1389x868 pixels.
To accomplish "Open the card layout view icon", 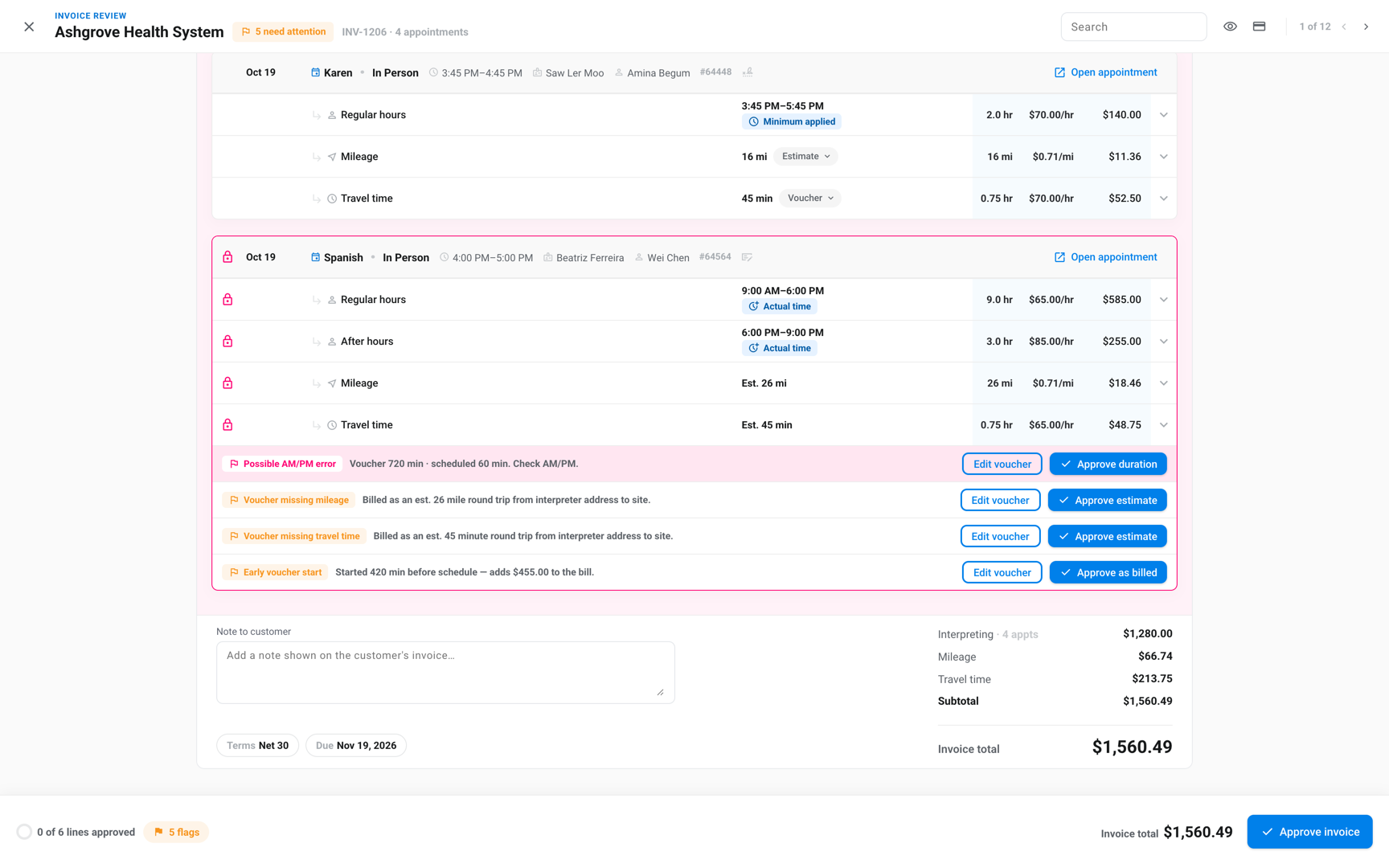I will [1259, 27].
